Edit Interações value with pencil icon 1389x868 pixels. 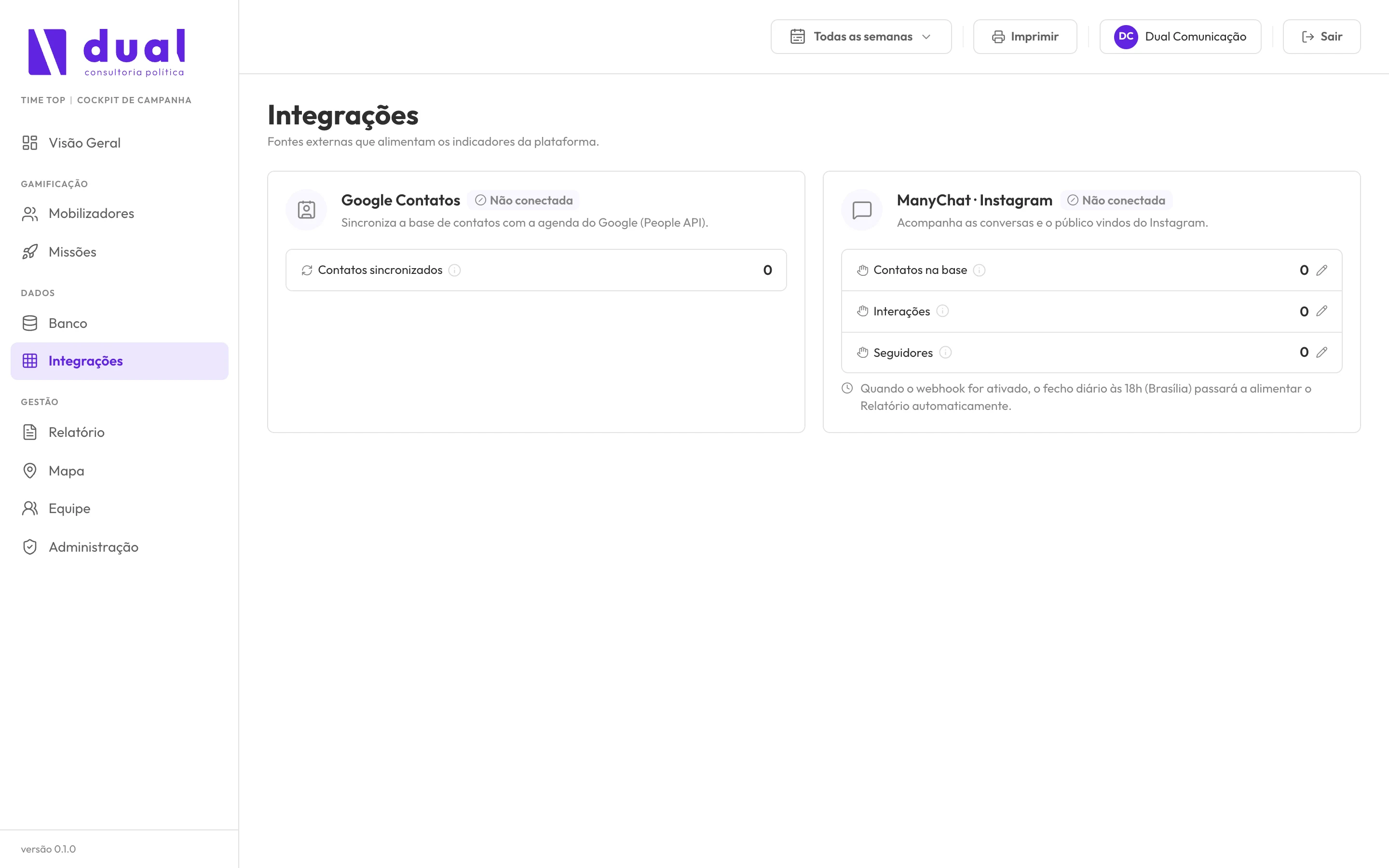pos(1322,311)
